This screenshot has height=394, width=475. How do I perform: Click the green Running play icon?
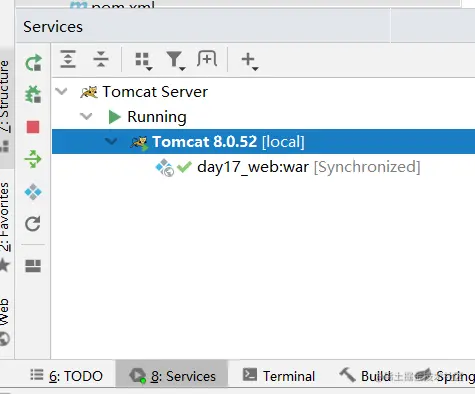click(x=115, y=117)
